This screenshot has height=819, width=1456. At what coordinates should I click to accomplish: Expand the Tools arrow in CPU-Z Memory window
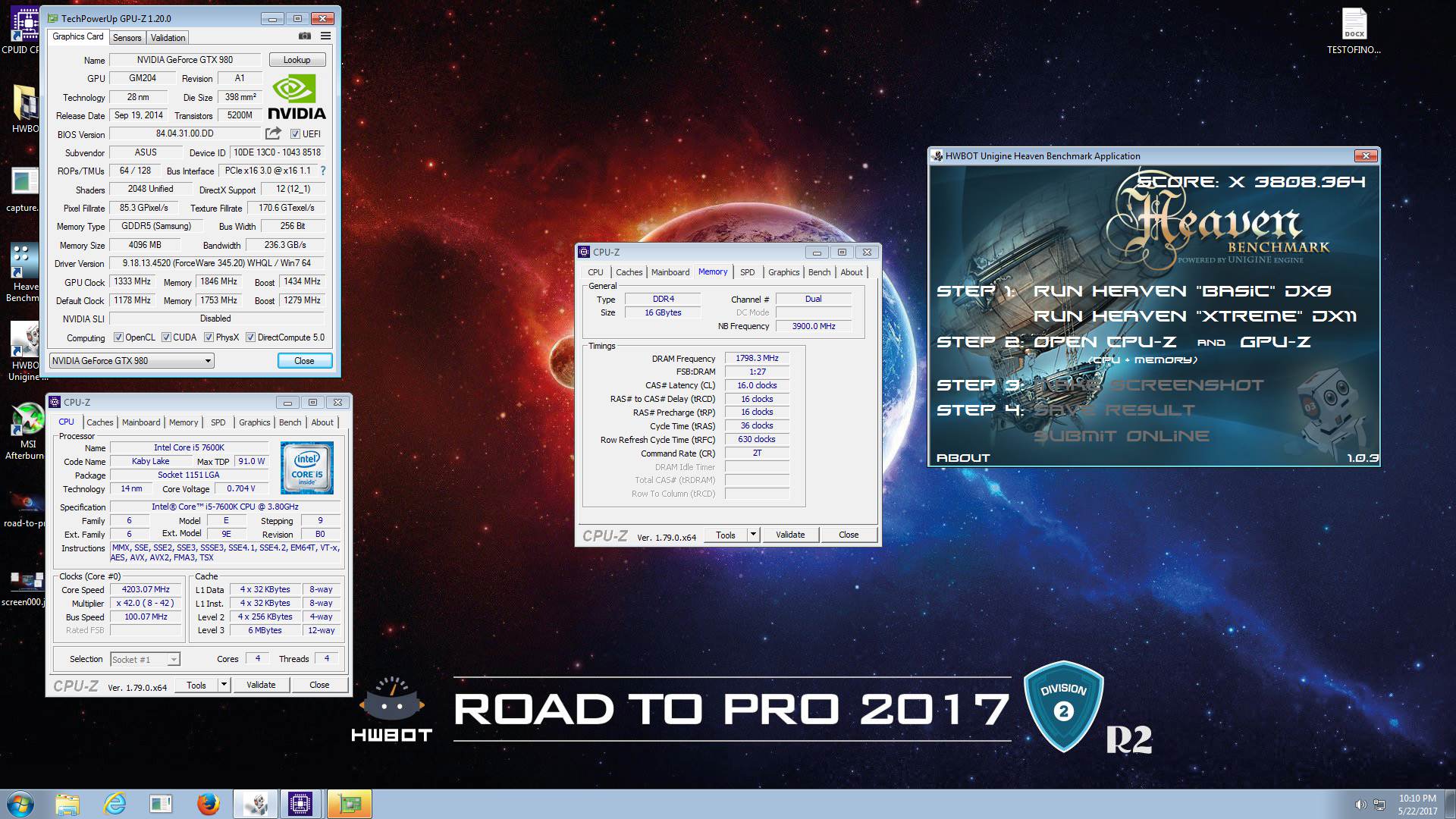coord(753,535)
